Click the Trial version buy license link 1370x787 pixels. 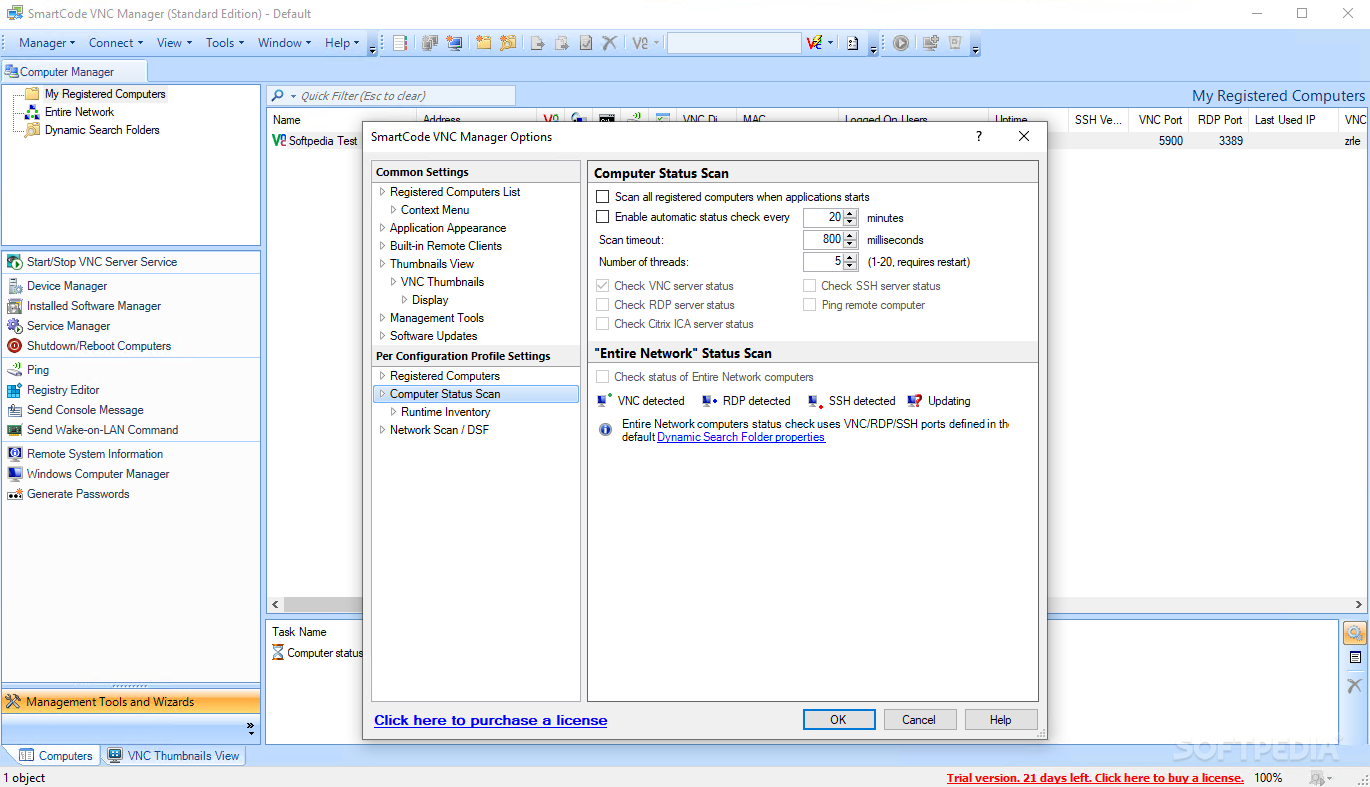click(x=1095, y=778)
